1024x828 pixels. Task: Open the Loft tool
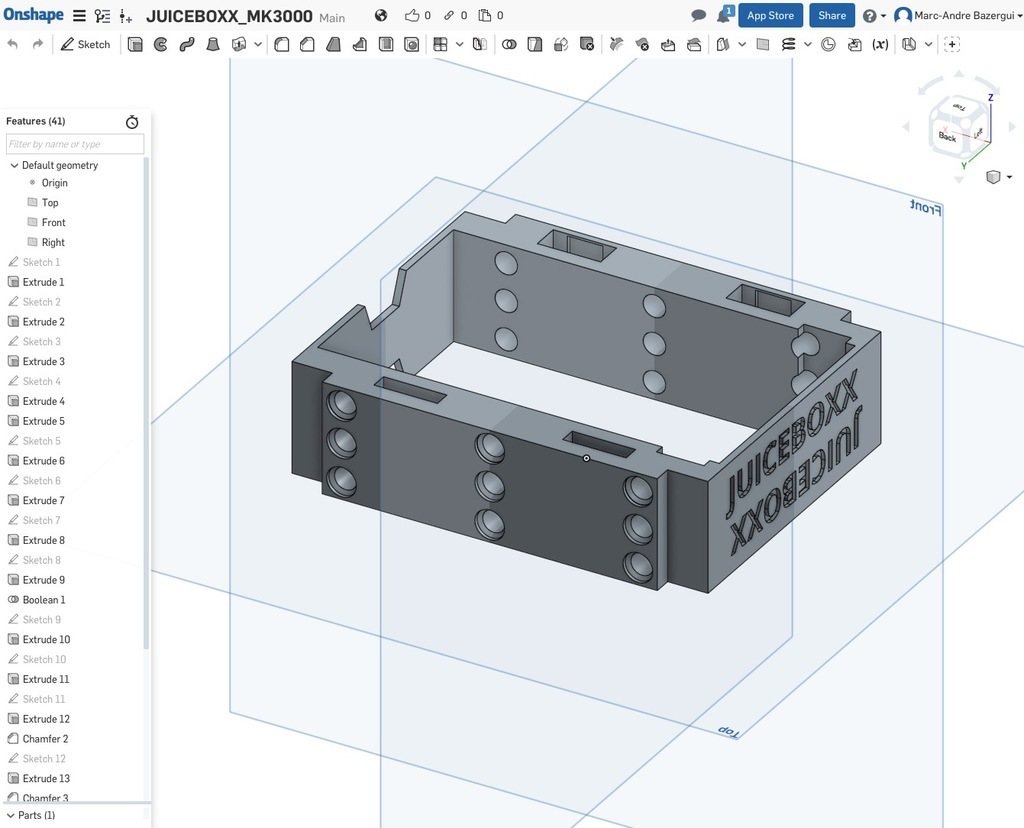tap(213, 44)
